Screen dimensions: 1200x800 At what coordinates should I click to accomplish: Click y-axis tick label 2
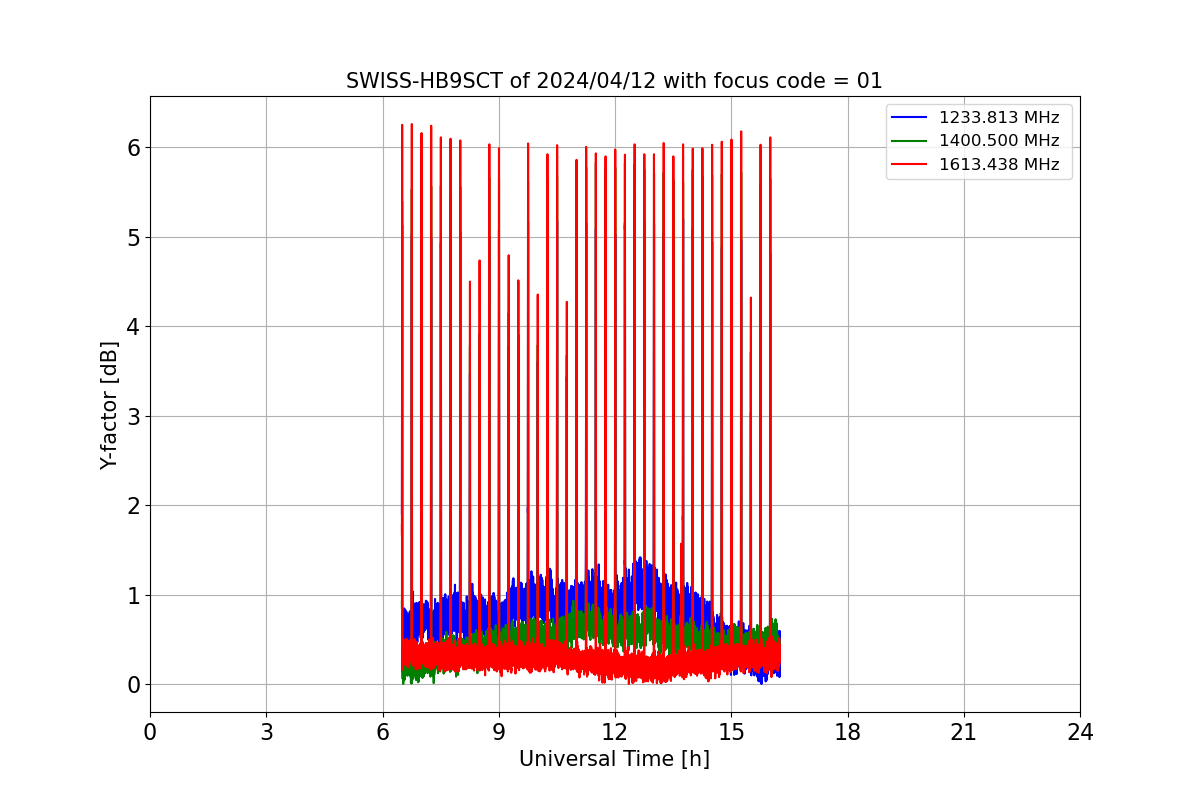tap(134, 506)
